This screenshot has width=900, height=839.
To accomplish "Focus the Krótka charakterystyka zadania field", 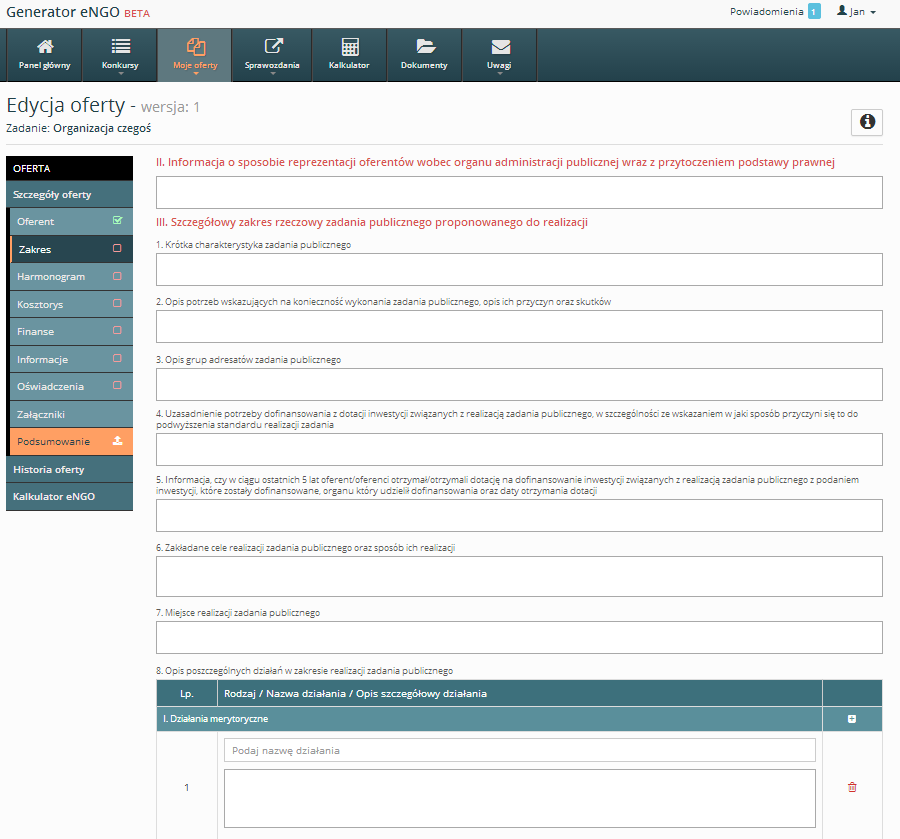I will [x=519, y=269].
